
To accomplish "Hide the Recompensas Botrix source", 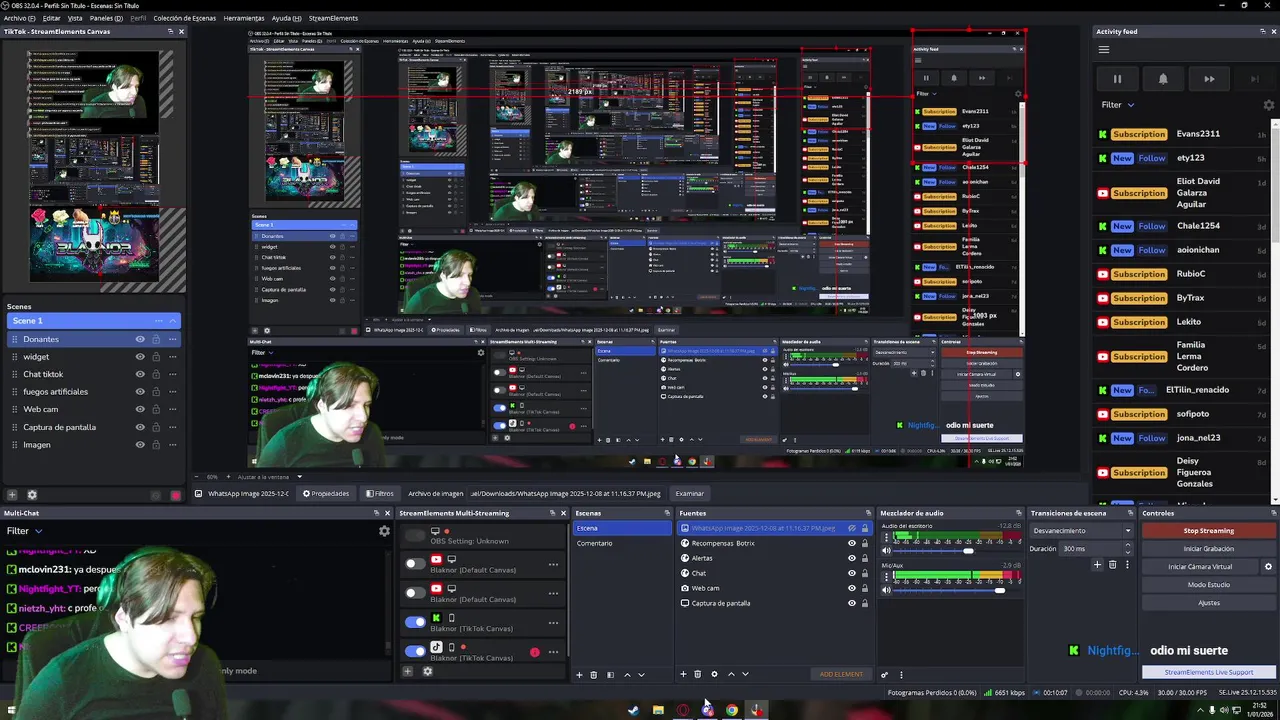I will click(x=852, y=543).
